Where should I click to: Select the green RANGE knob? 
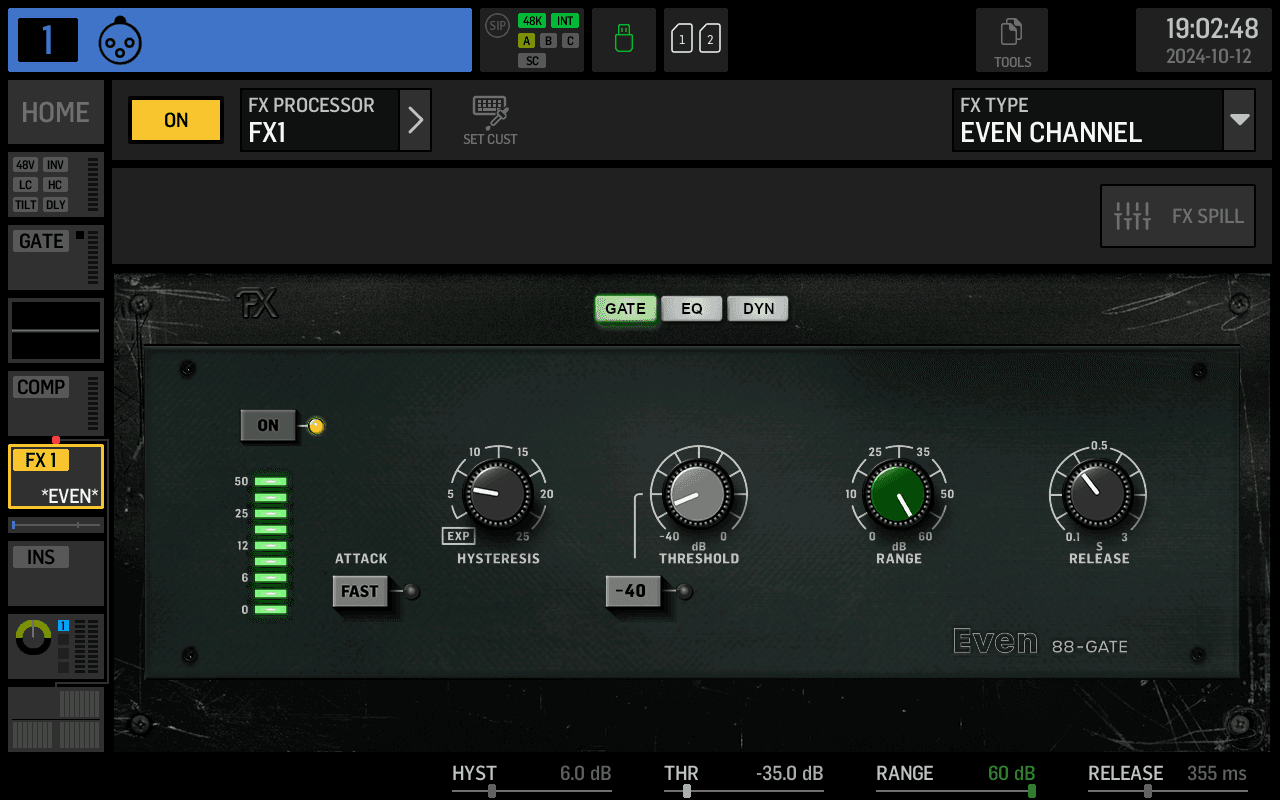click(x=898, y=494)
